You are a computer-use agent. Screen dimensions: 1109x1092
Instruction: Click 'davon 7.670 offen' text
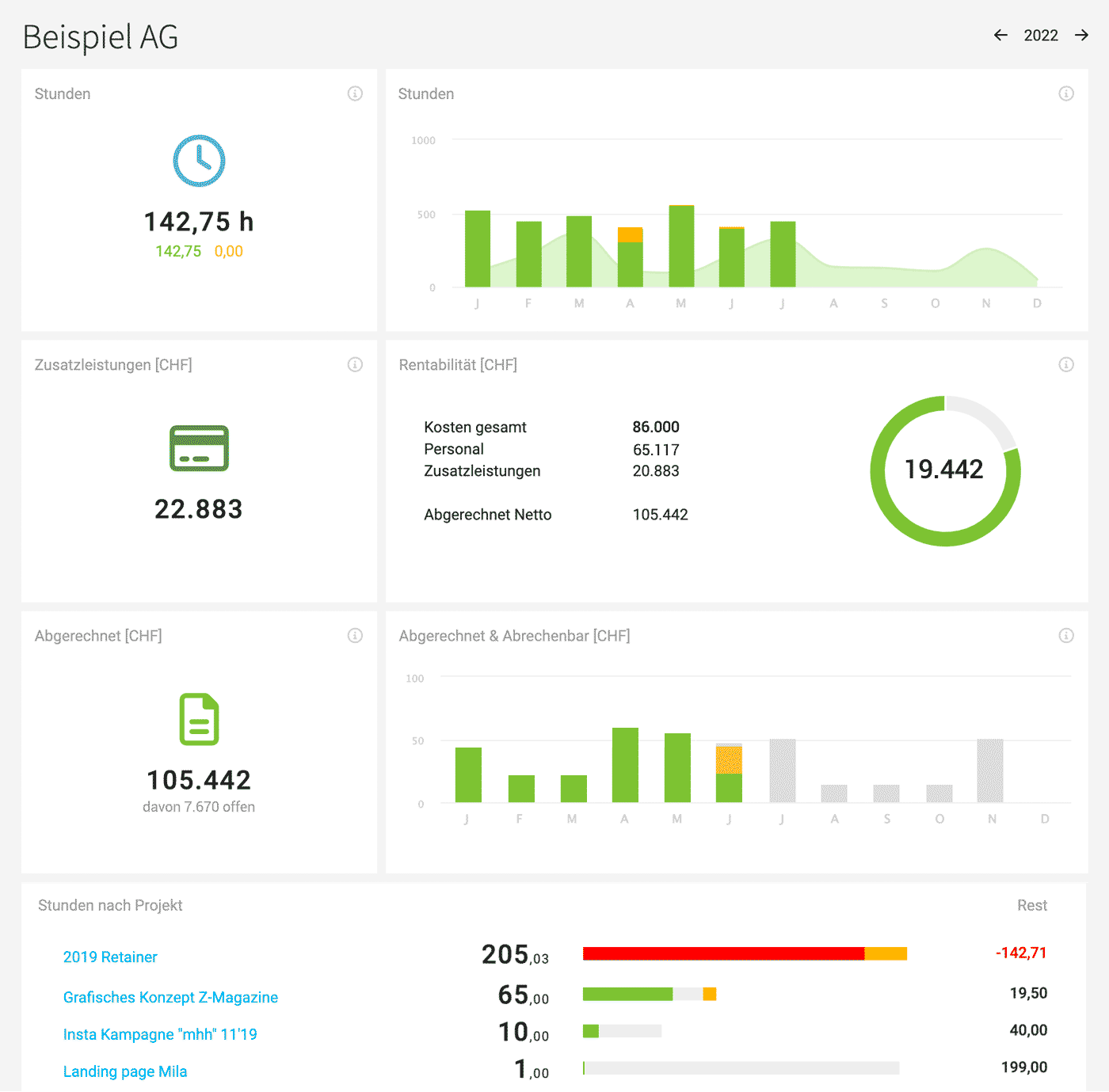[x=199, y=807]
